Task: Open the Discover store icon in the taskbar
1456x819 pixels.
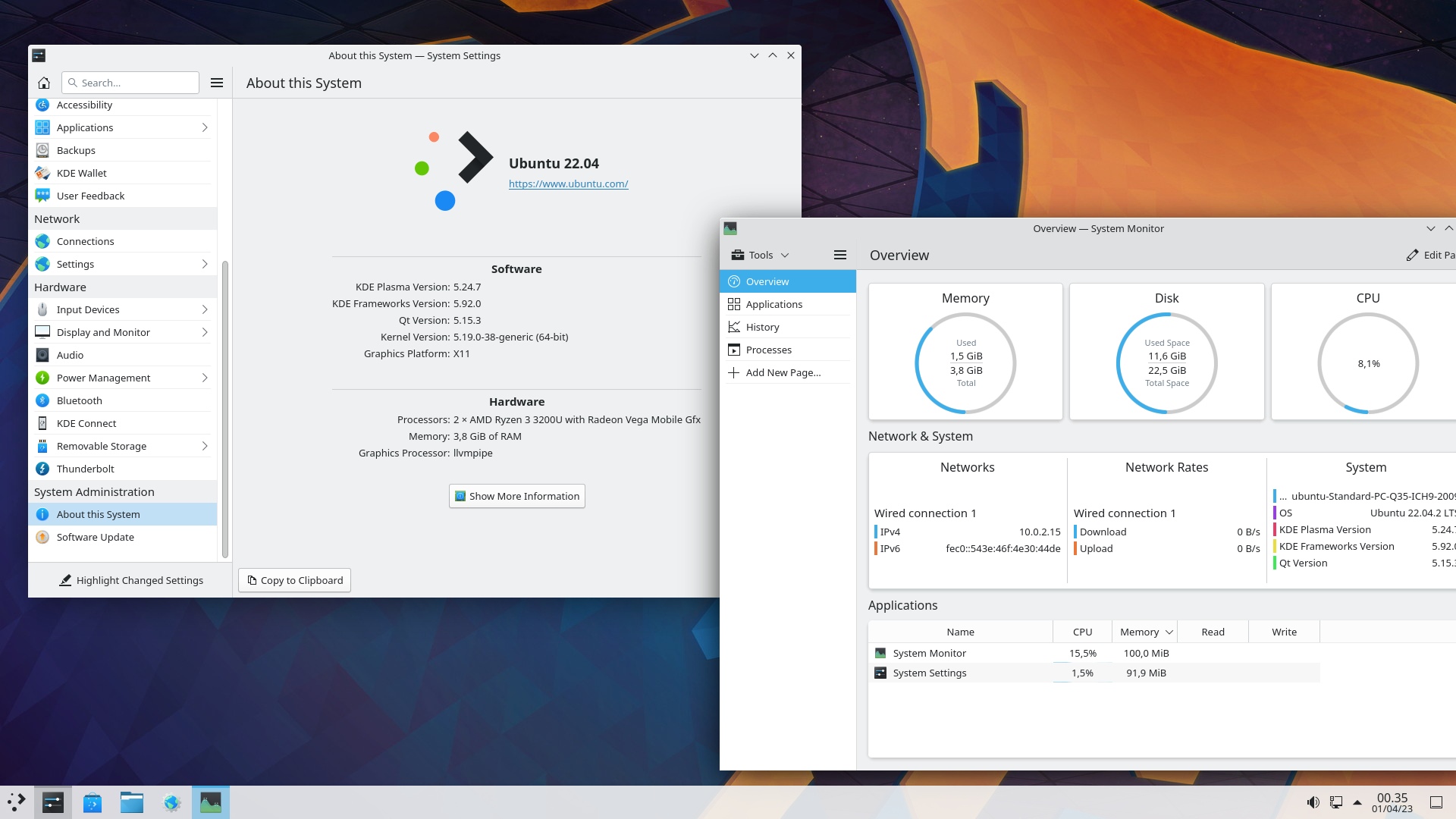Action: (x=93, y=802)
